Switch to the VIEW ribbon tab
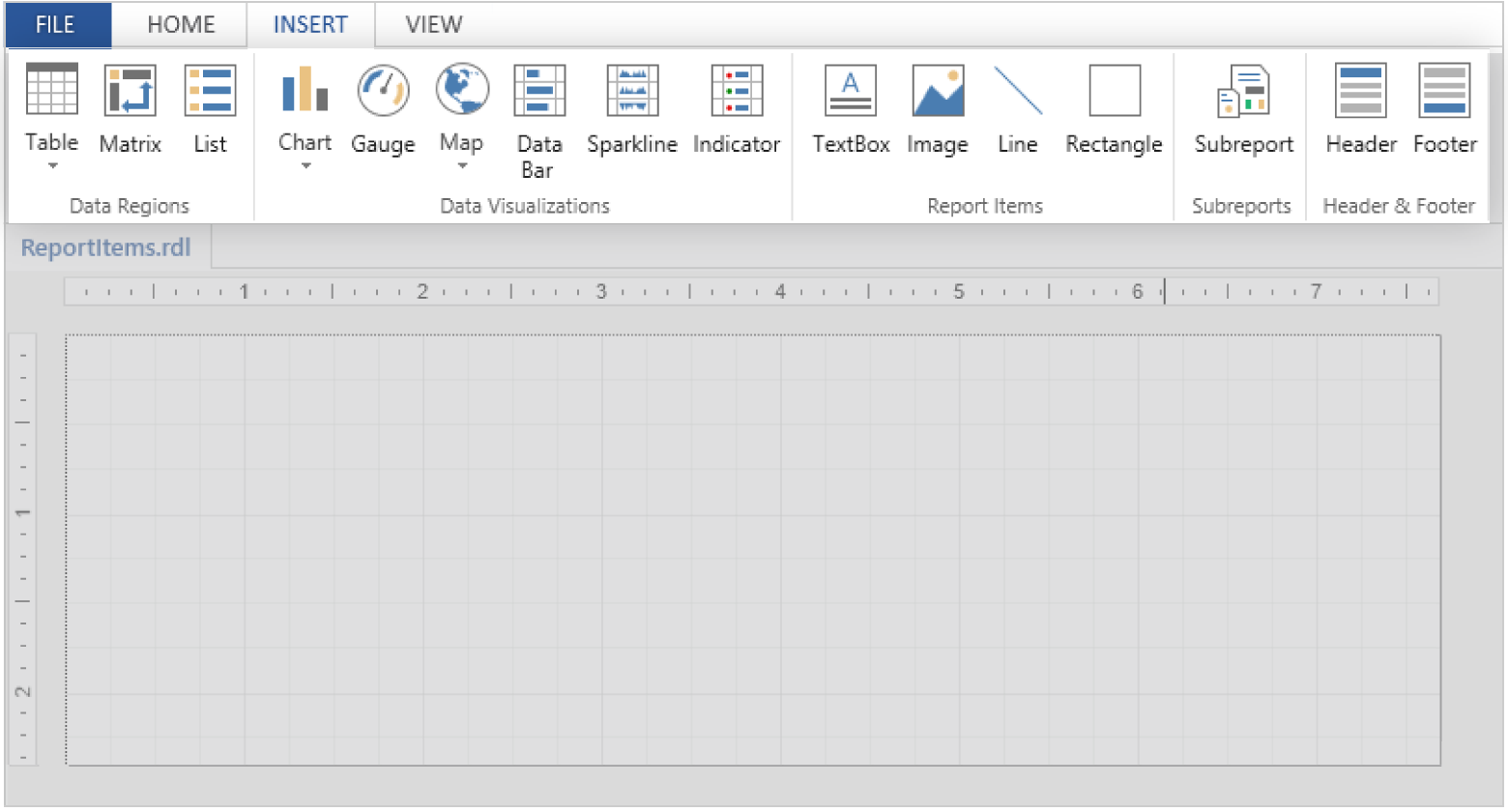Screen dimensions: 1508x812 434,25
